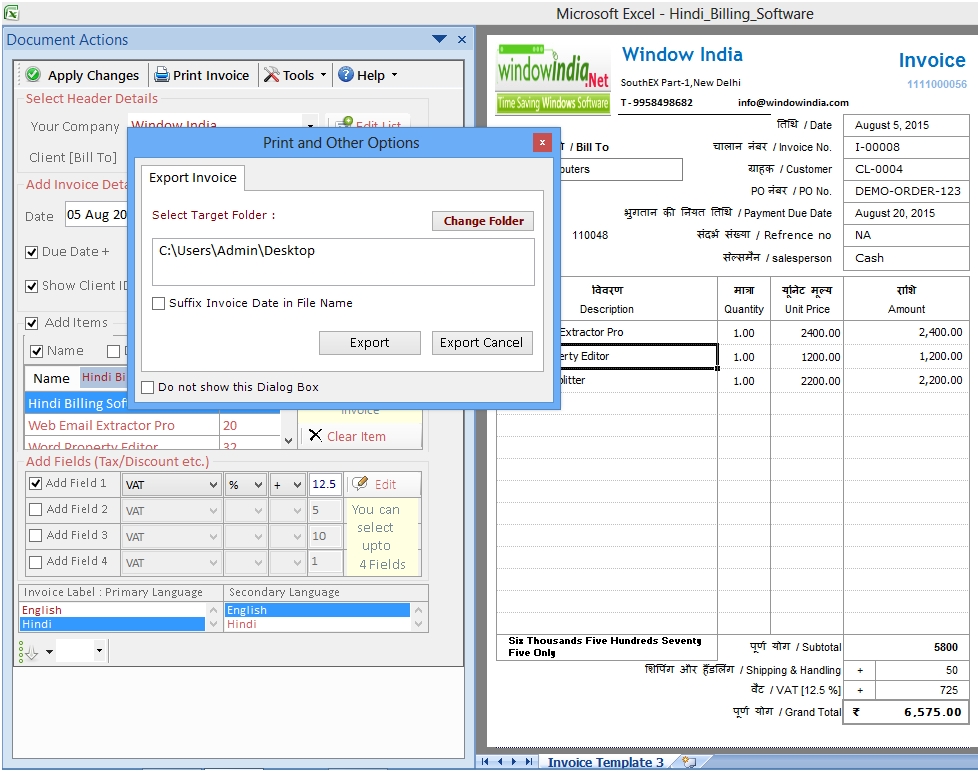
Task: Select Hindi in Primary Language list
Action: [112, 624]
